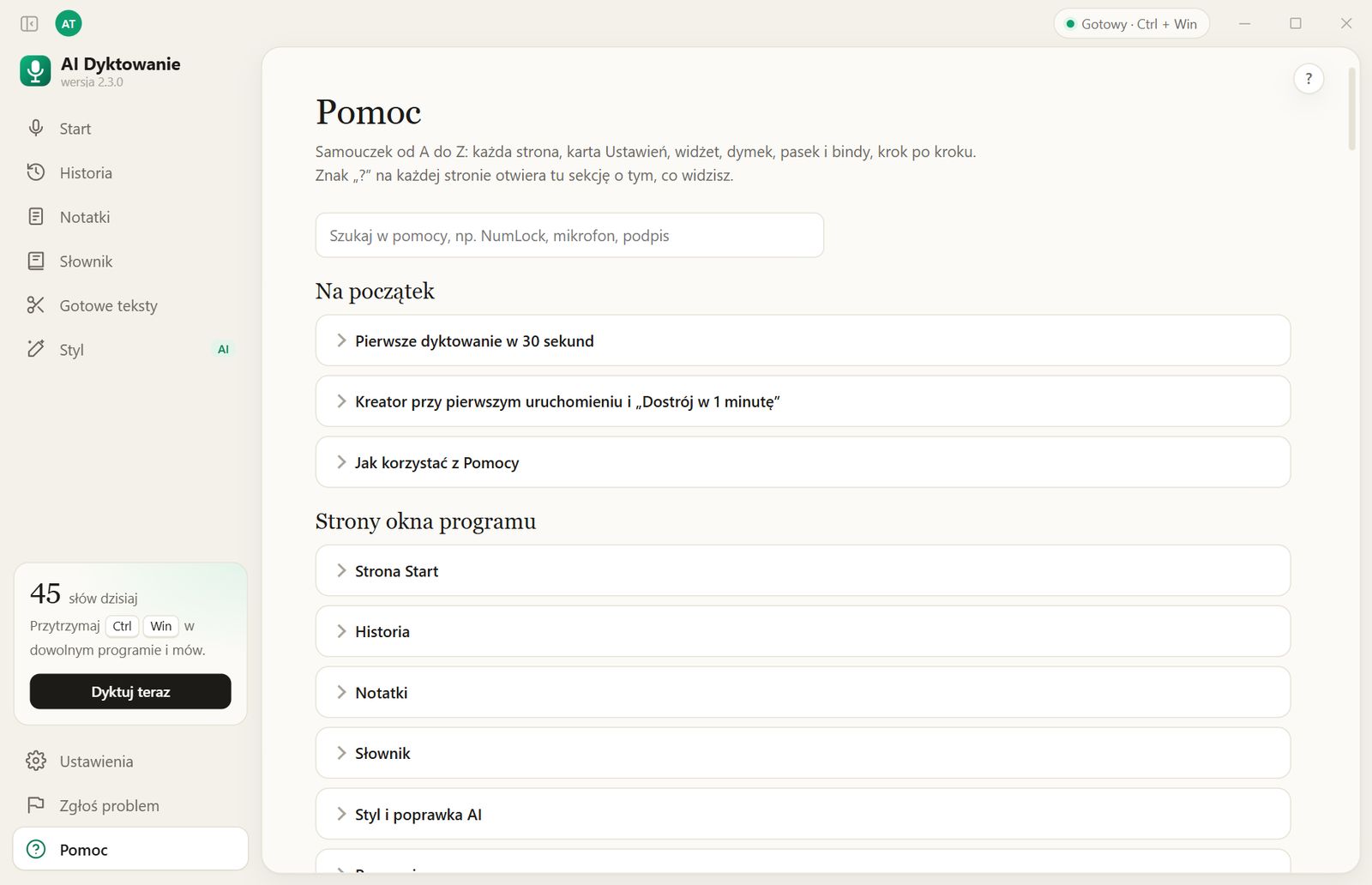Image resolution: width=1372 pixels, height=885 pixels.
Task: Expand the Historia help section chevron
Action: (341, 631)
